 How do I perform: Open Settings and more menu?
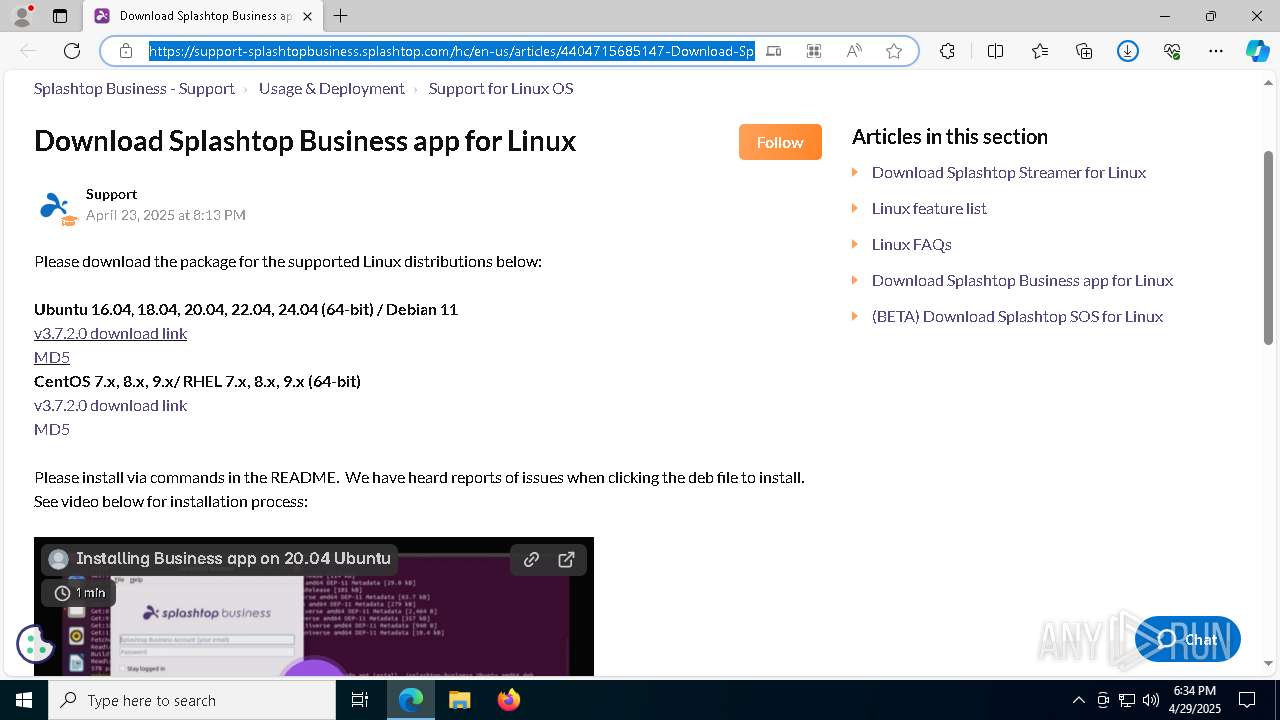click(1216, 51)
